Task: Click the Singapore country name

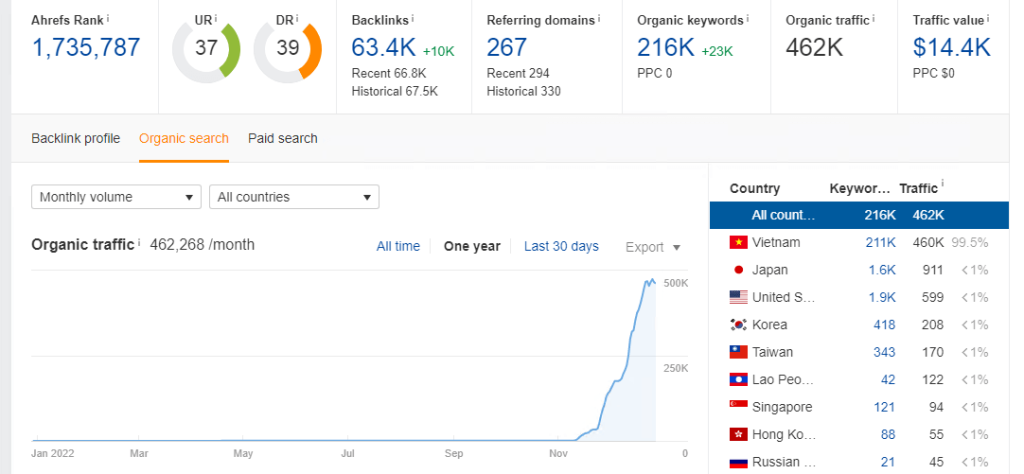Action: [x=782, y=407]
